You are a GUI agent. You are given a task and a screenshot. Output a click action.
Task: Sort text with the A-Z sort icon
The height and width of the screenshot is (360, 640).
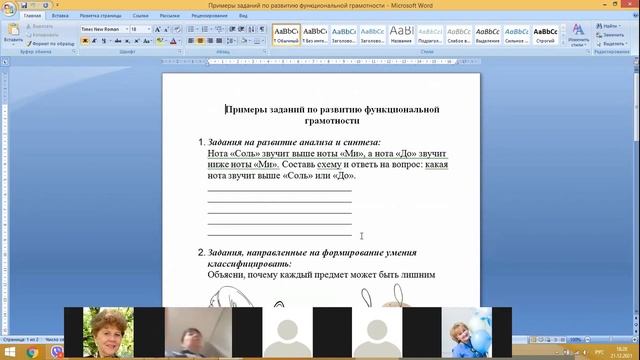pos(251,29)
